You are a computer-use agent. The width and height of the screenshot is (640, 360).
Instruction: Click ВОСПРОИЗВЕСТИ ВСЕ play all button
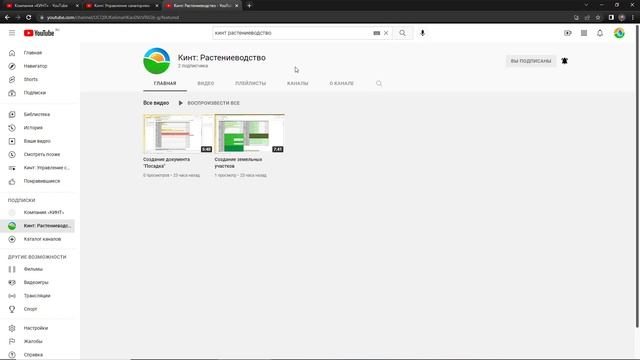coord(209,103)
